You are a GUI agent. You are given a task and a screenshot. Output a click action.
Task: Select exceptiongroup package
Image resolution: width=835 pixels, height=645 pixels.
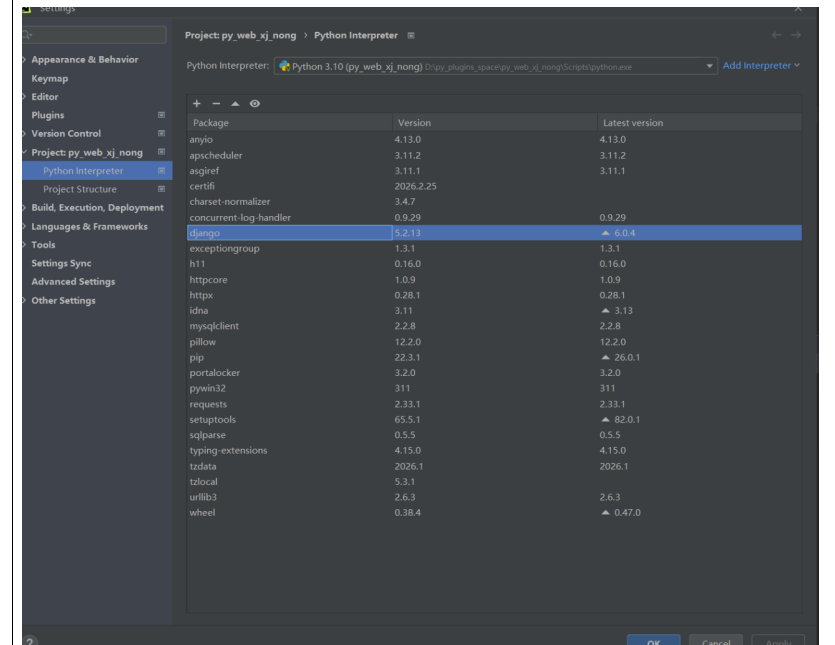pos(494,249)
